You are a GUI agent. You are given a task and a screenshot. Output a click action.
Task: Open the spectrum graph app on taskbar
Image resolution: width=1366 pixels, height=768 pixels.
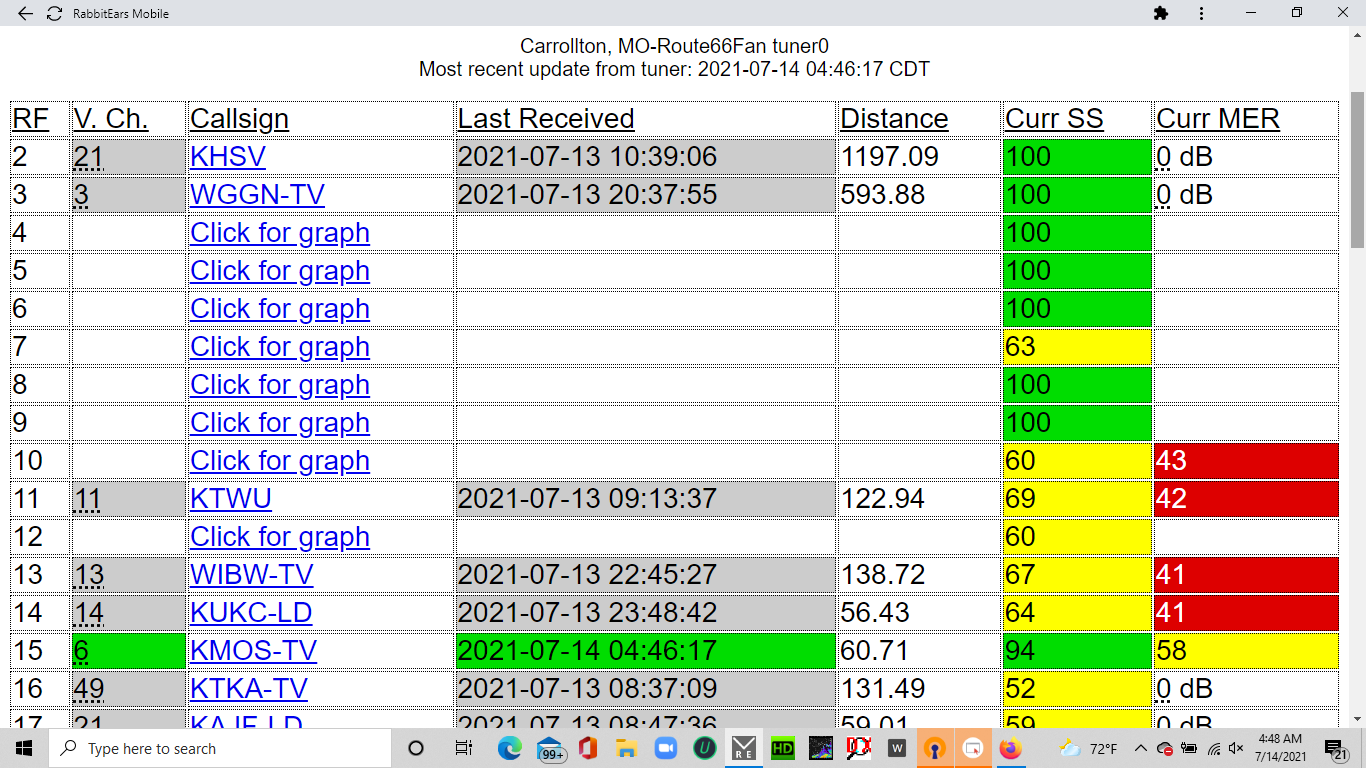(x=820, y=748)
